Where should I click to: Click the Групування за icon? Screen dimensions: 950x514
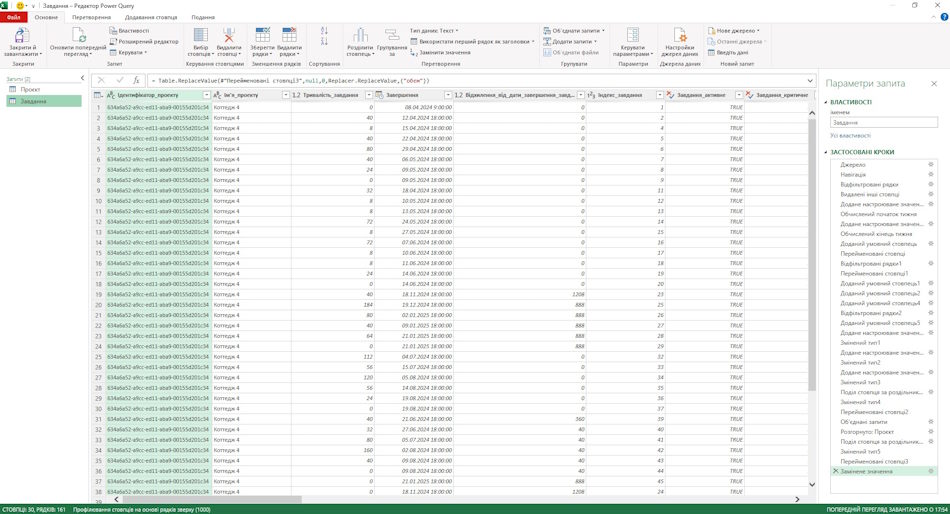click(392, 35)
